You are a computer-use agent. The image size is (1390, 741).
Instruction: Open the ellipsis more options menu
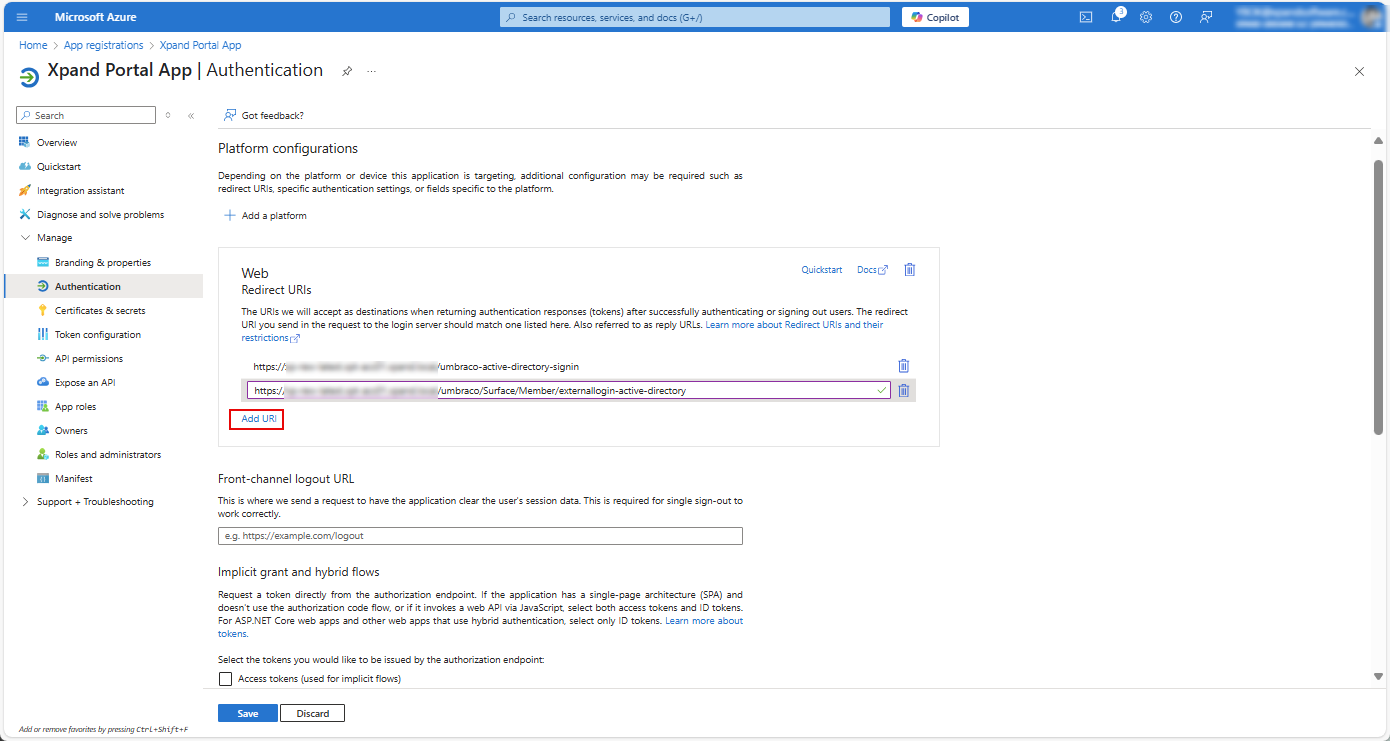pyautogui.click(x=372, y=71)
